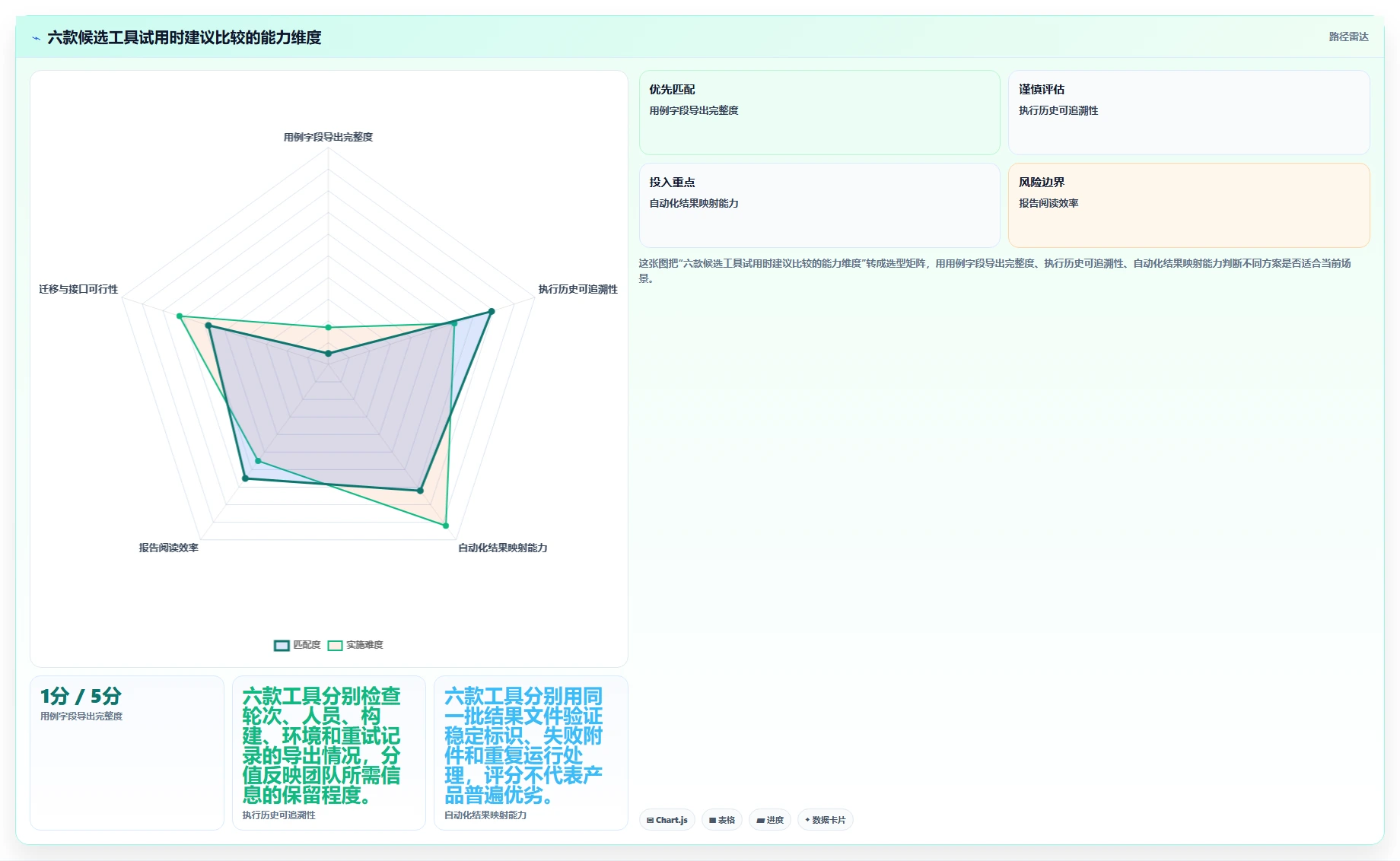The width and height of the screenshot is (1400, 861).
Task: Select the blue text card about 自动化结果映射能力
Action: point(531,753)
